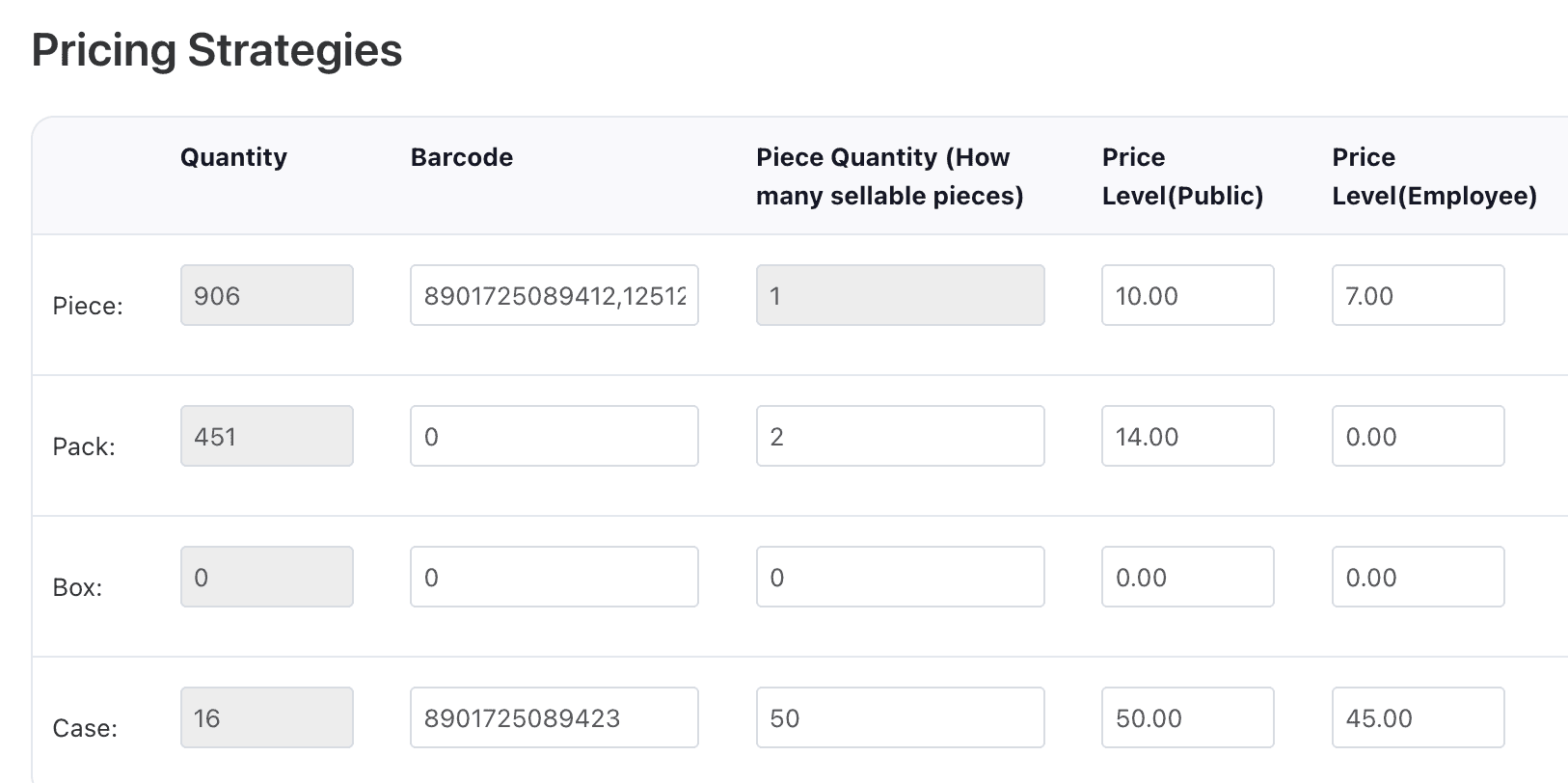Image resolution: width=1568 pixels, height=783 pixels.
Task: Click the Pack barcode input field
Action: (x=554, y=436)
